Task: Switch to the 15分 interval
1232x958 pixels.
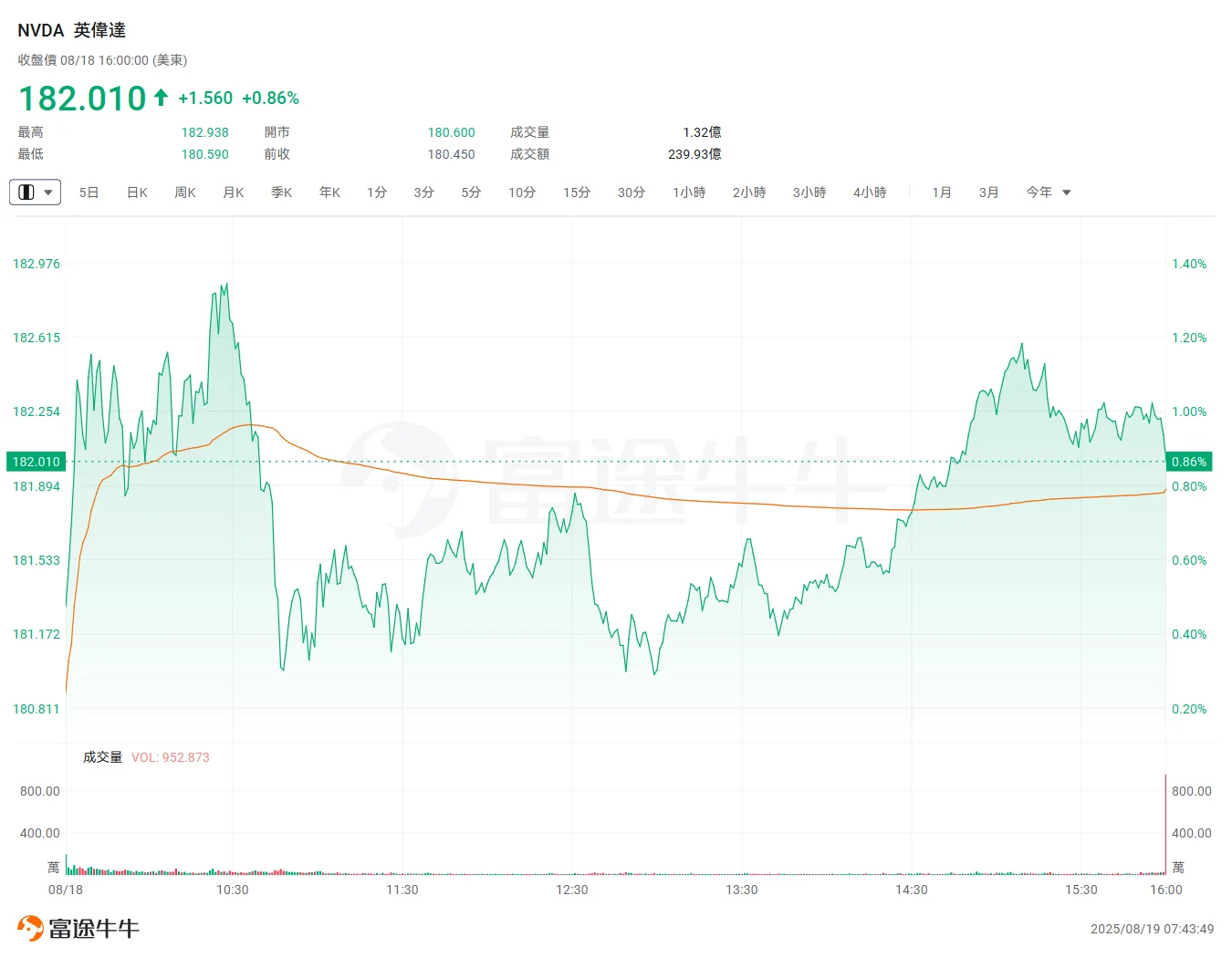Action: coord(577,193)
